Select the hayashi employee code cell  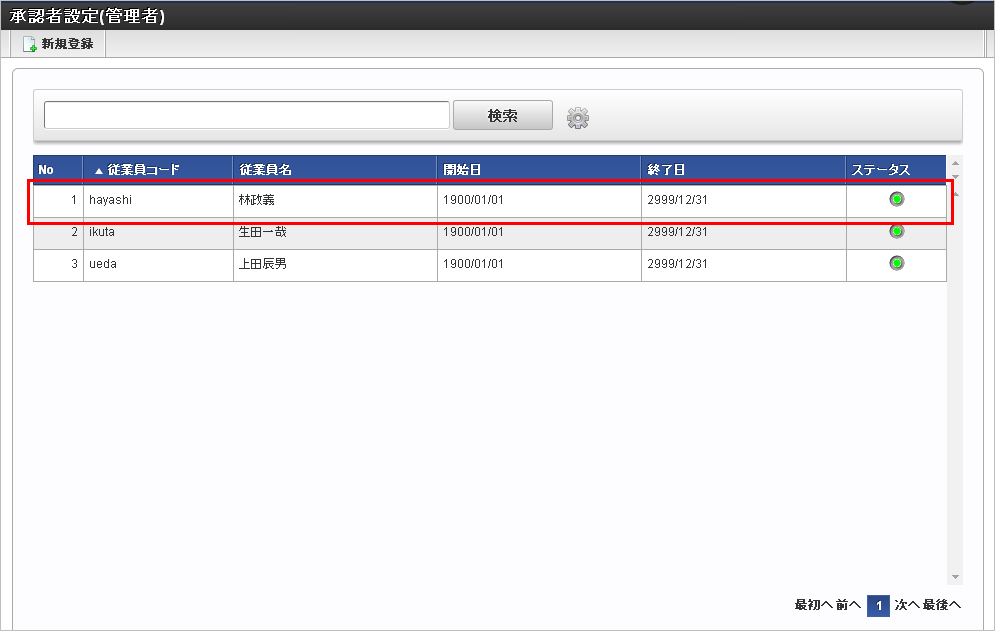coord(158,200)
